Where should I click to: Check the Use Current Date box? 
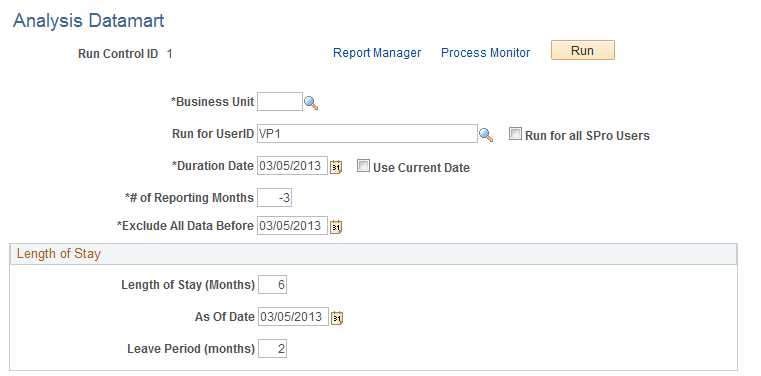pyautogui.click(x=363, y=166)
